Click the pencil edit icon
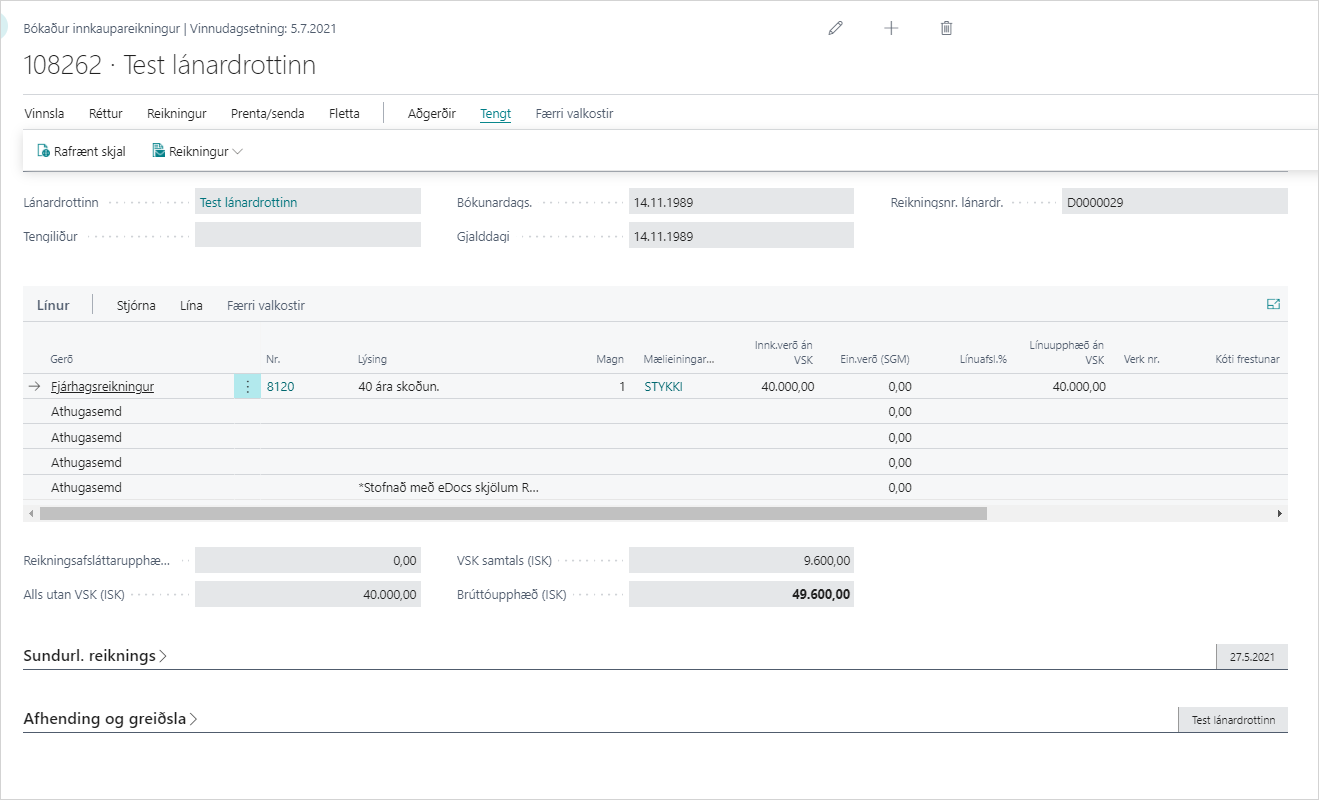 pyautogui.click(x=836, y=28)
